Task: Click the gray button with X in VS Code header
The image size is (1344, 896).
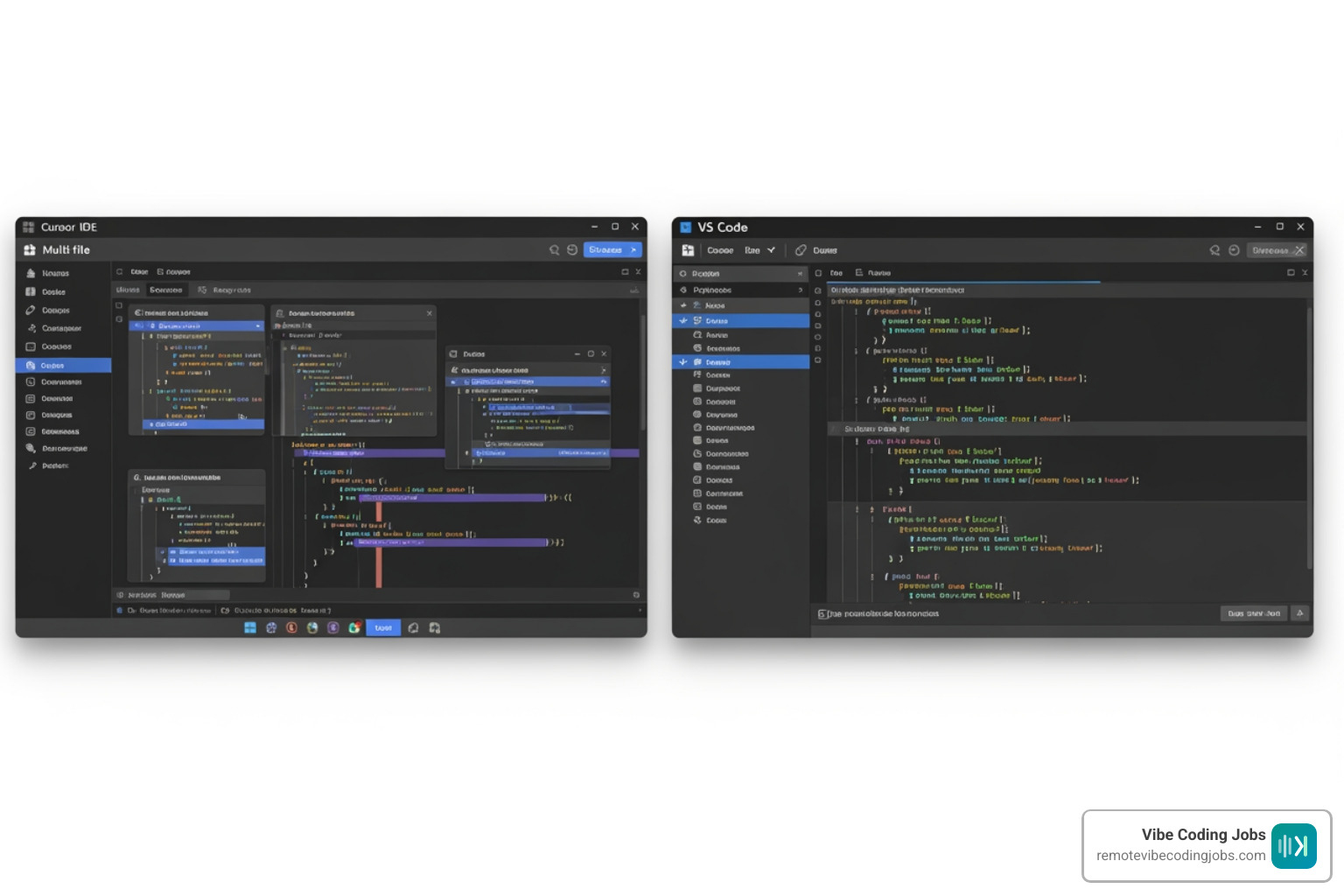Action: coord(1277,250)
